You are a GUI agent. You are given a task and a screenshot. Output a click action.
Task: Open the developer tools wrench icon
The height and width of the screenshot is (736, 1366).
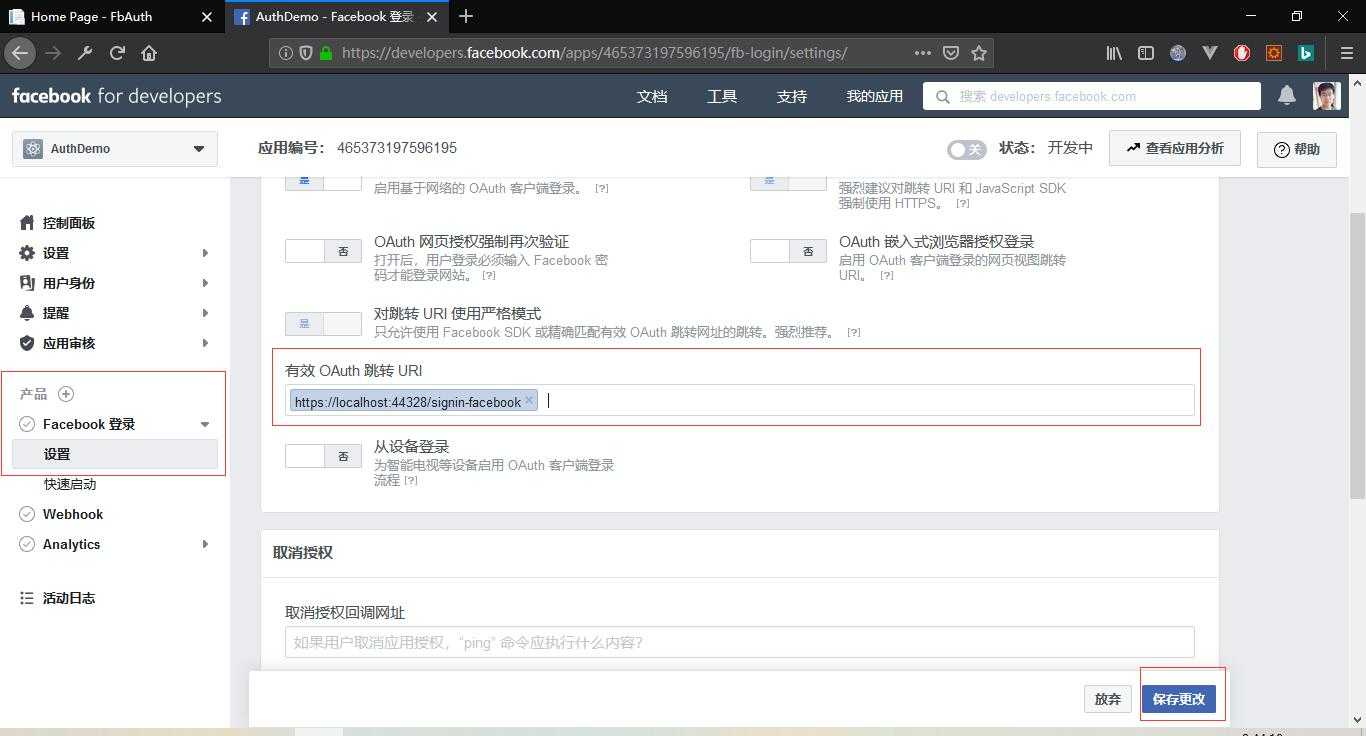(x=85, y=53)
